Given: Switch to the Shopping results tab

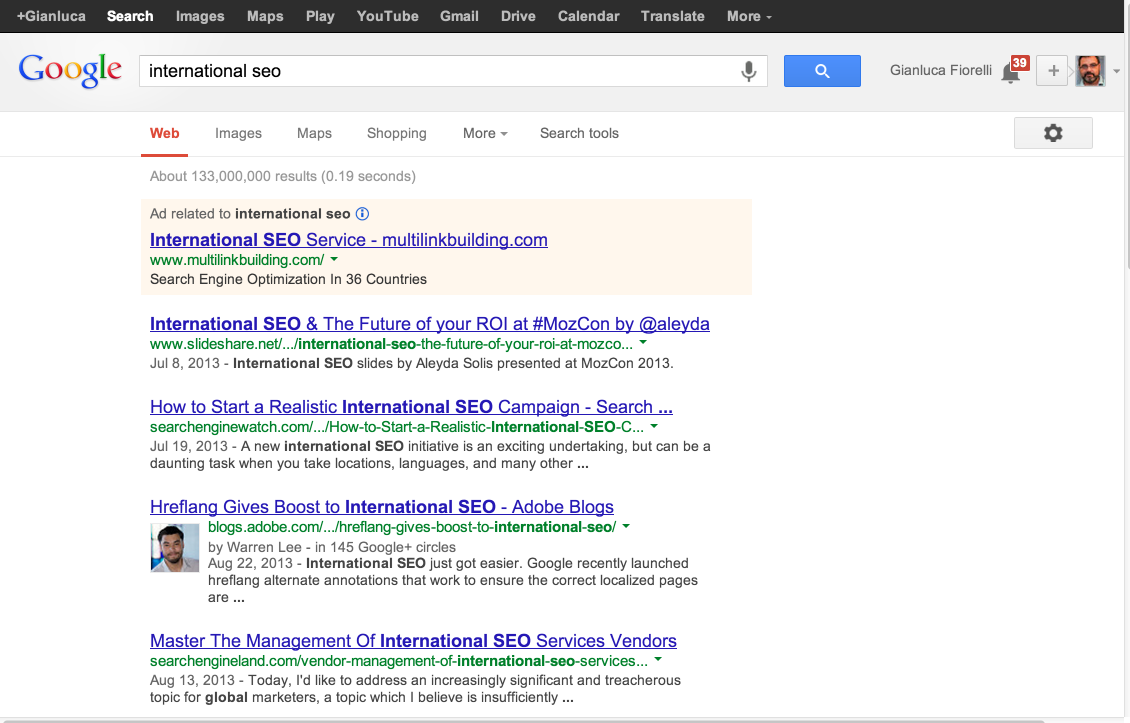Looking at the screenshot, I should pos(396,133).
